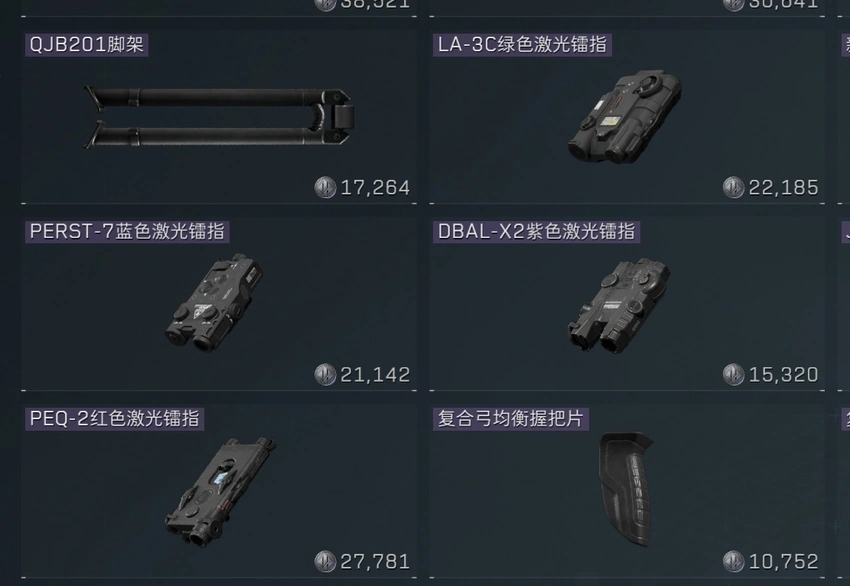The width and height of the screenshot is (850, 586).
Task: Pick the 复合弓均衡握把片 grip image
Action: (626, 488)
